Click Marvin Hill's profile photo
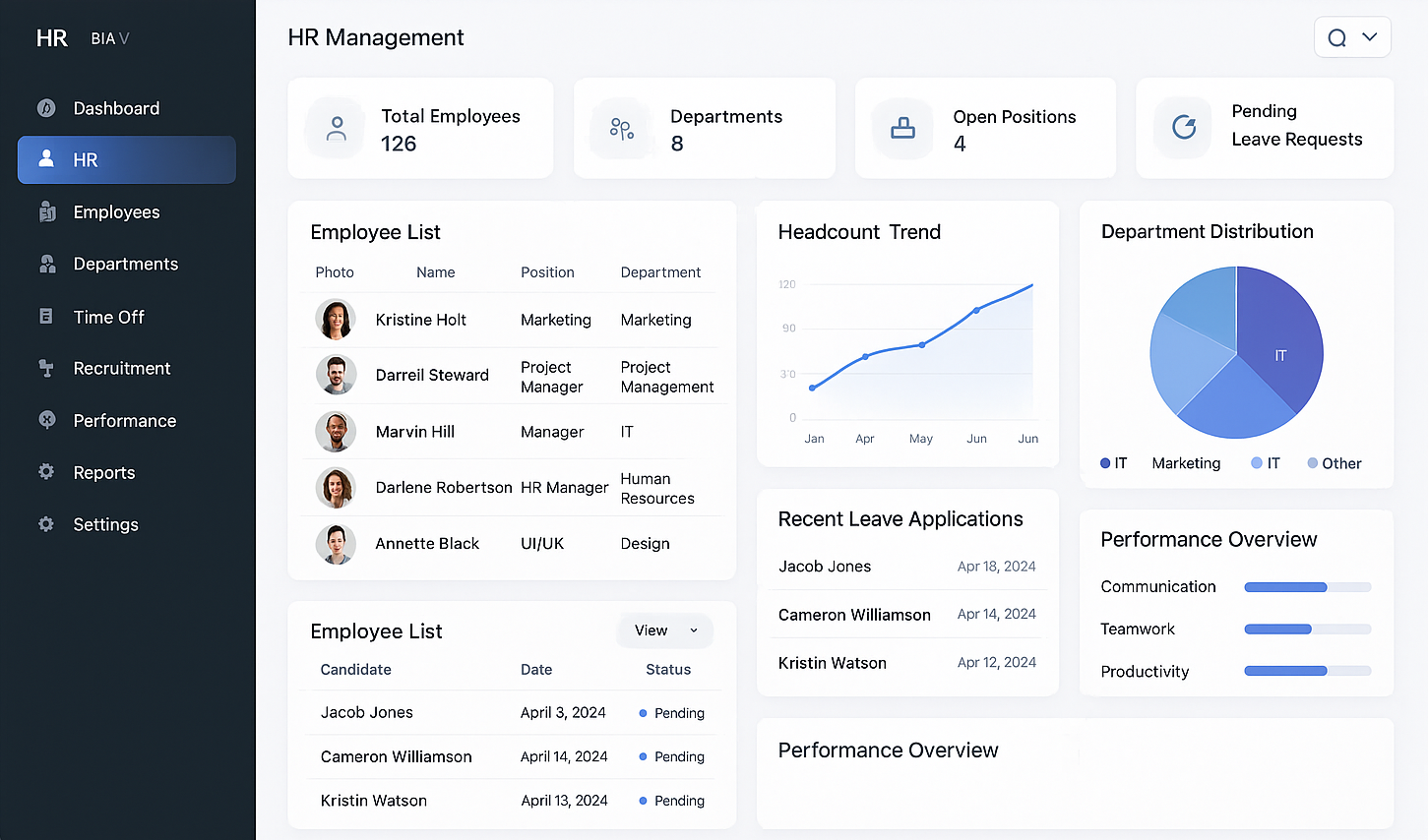 tap(336, 431)
